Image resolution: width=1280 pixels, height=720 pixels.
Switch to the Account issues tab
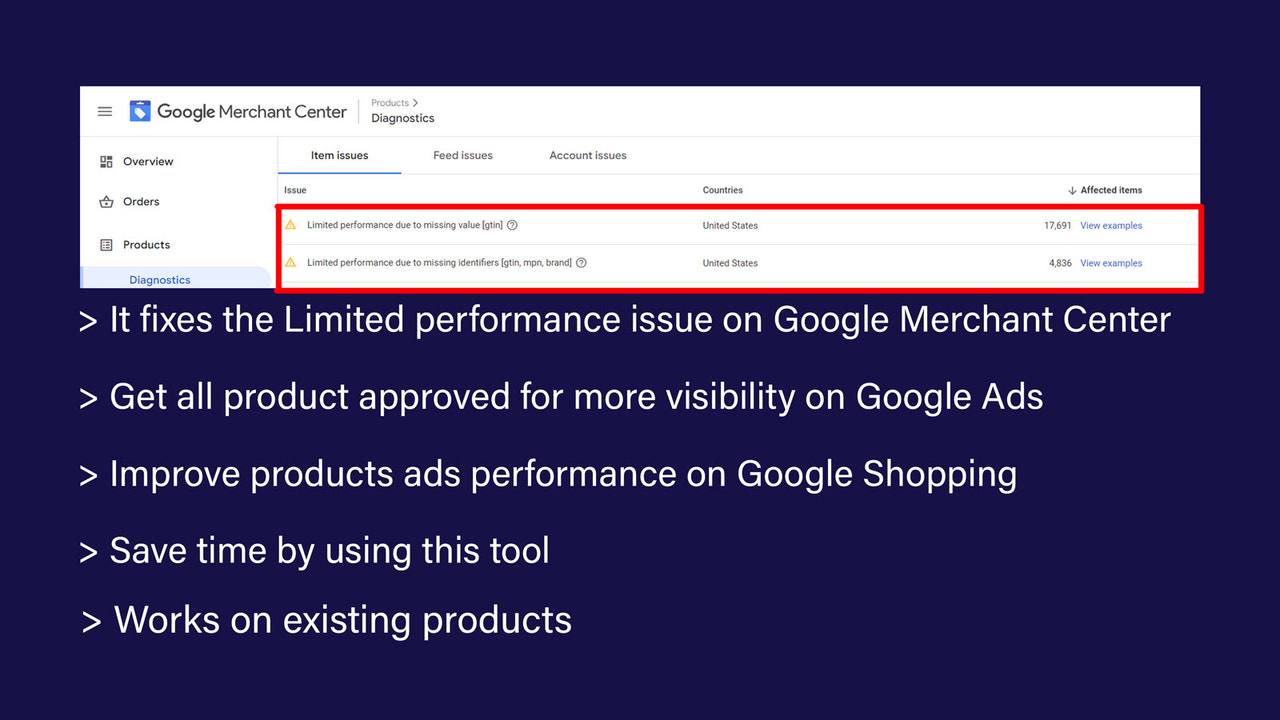point(587,155)
